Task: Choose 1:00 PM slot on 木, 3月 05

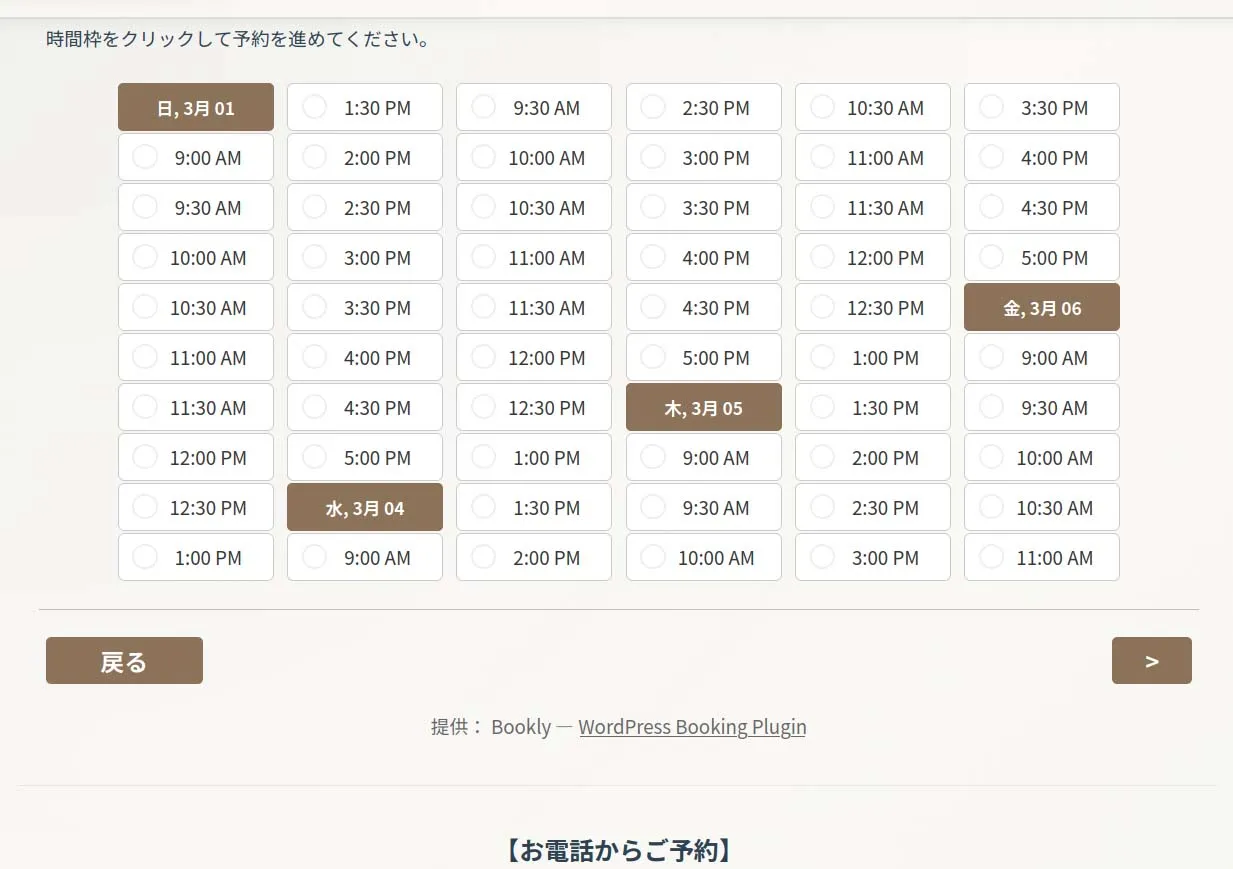Action: coord(873,358)
